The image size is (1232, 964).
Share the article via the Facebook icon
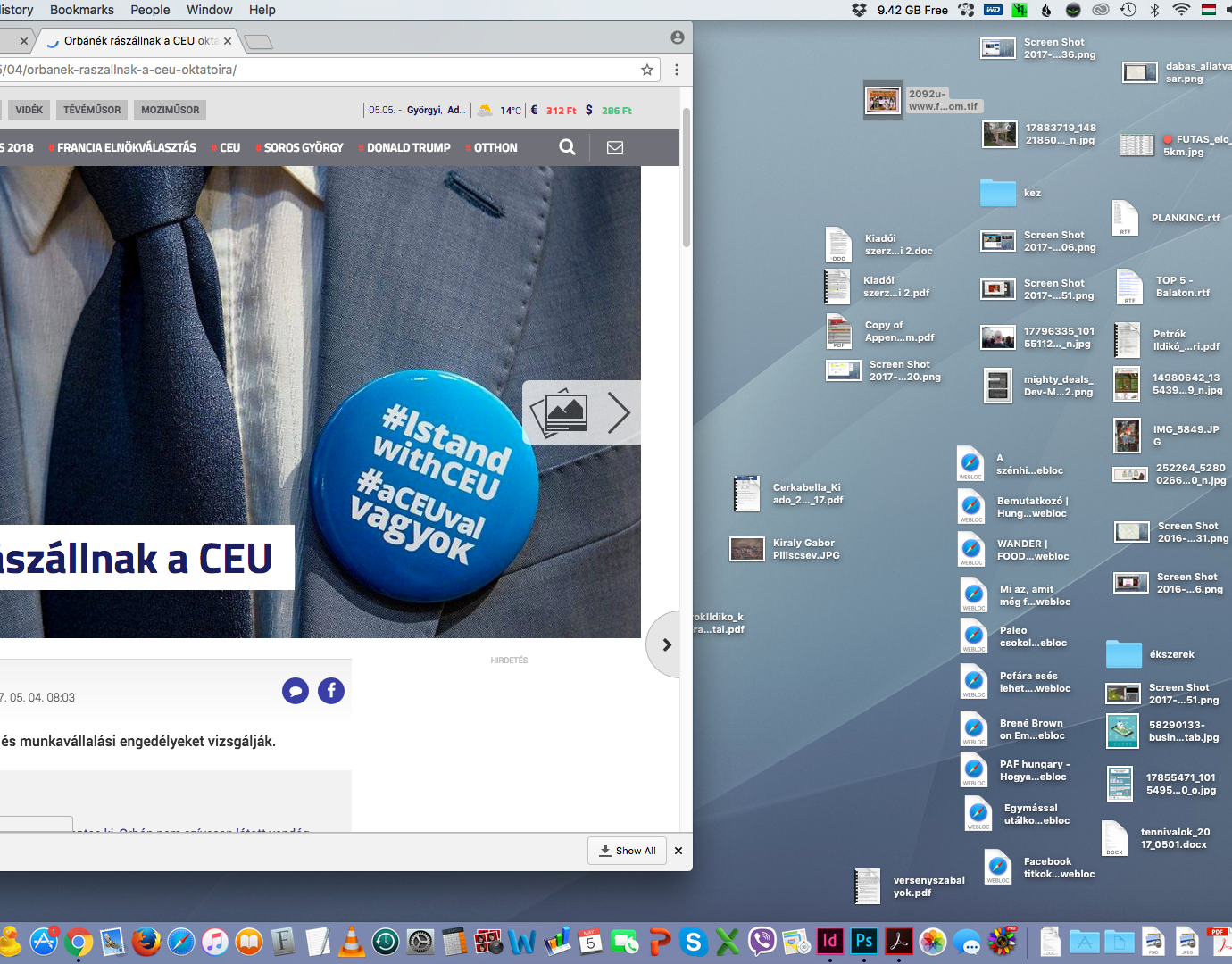coord(331,690)
